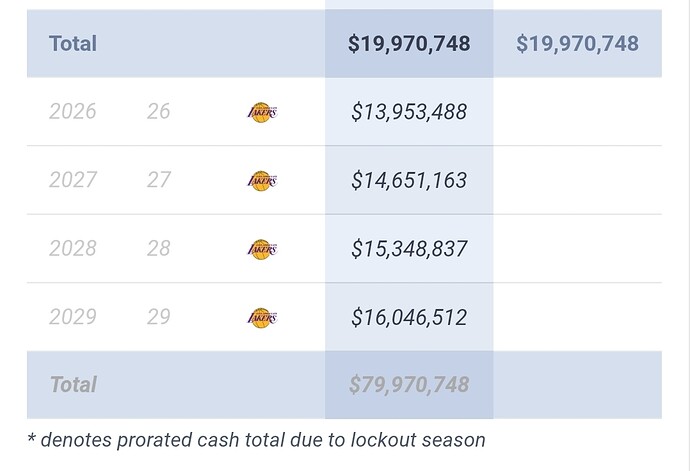Click the $13,953,488 salary amount
This screenshot has height=471, width=690.
pos(409,112)
